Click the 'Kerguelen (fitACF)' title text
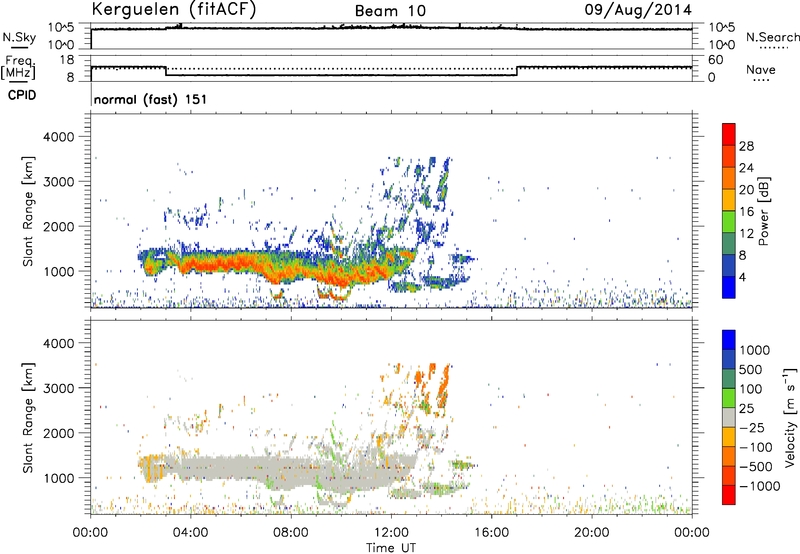Viewport: 800px width, 554px height. [173, 10]
